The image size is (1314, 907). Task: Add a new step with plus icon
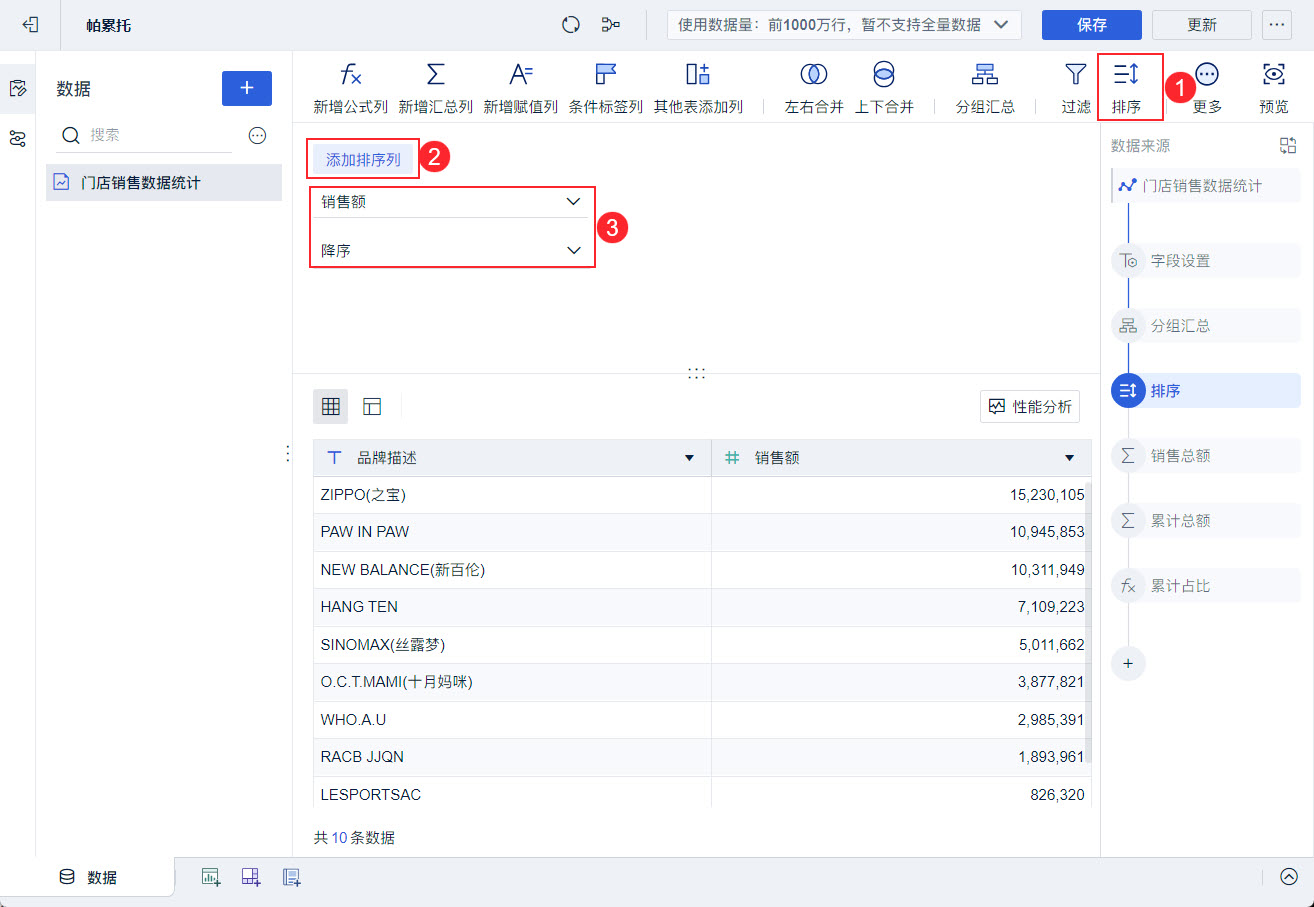[x=1128, y=663]
